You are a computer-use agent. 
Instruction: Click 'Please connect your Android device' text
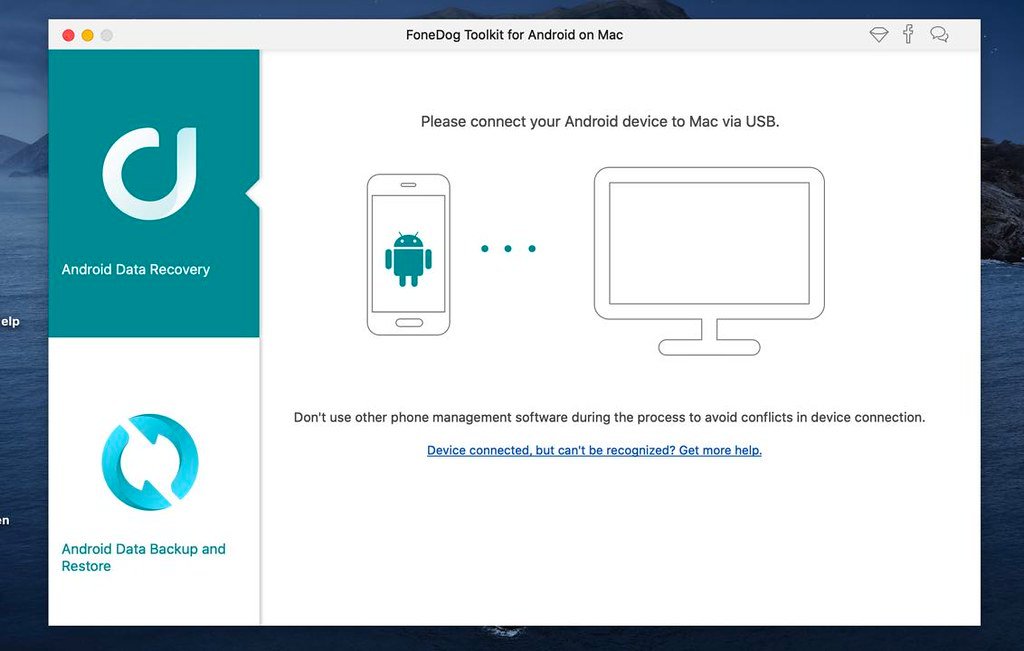pos(600,121)
